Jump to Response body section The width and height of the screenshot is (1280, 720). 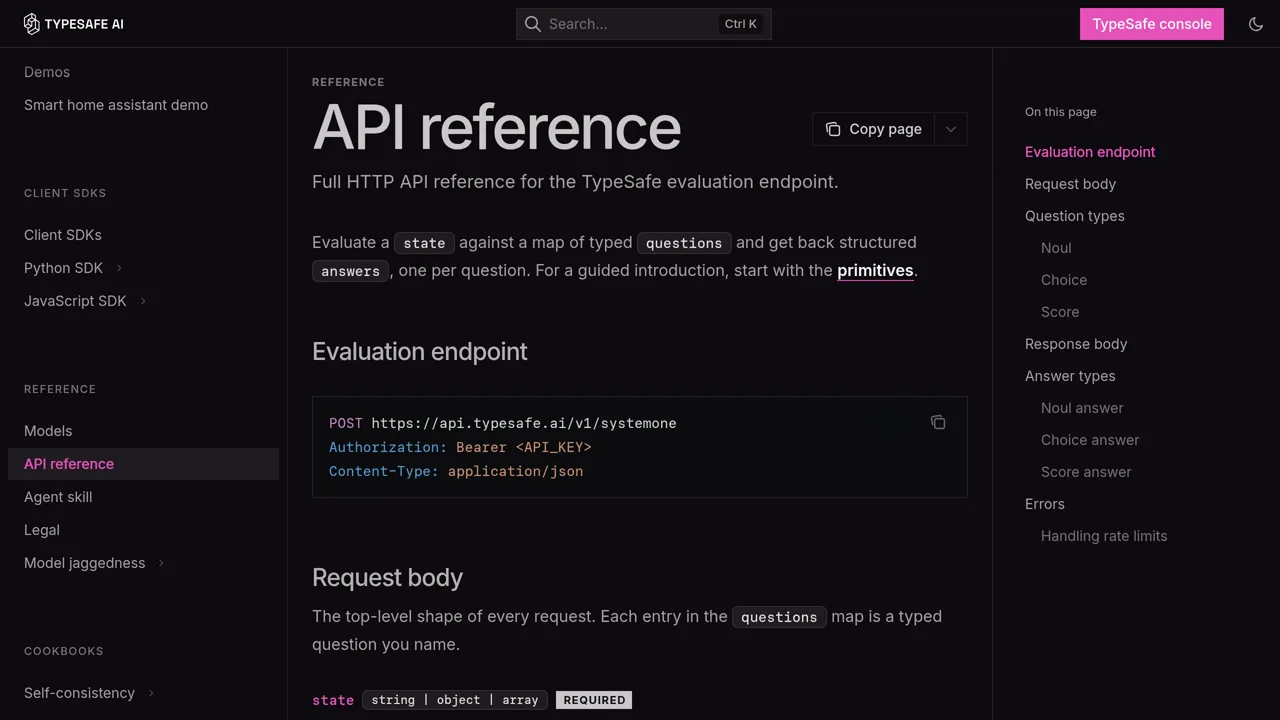coord(1076,344)
